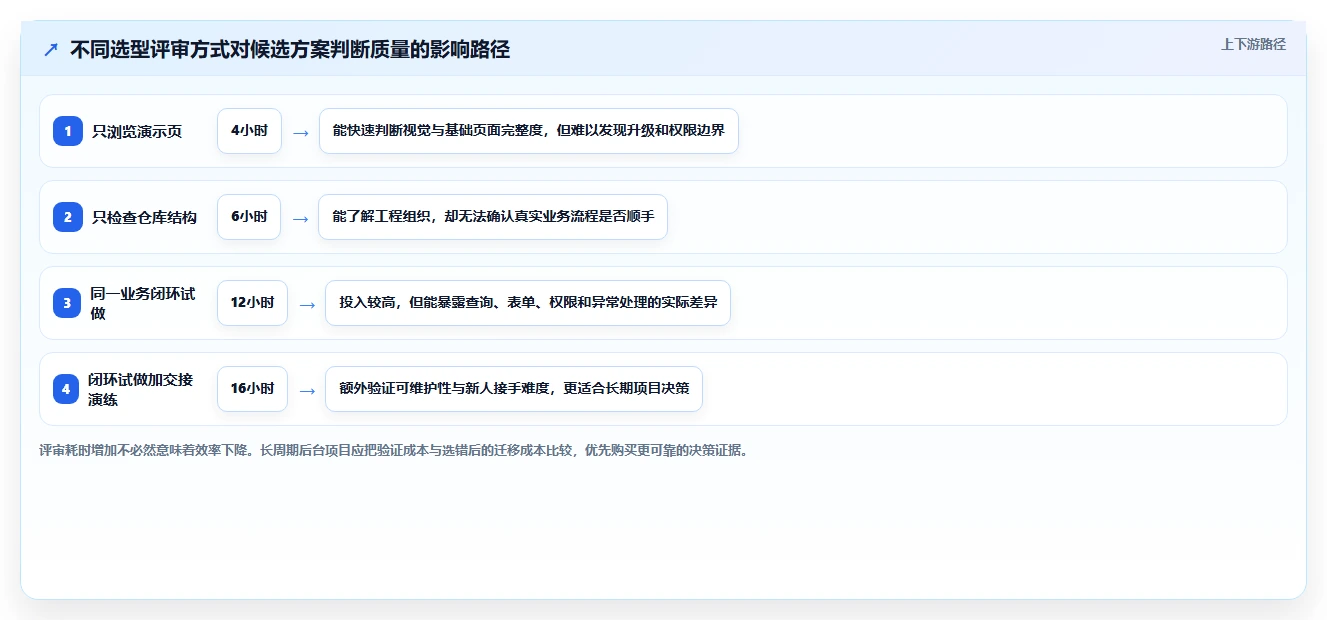
Task: Click the arrow after the 4小时 chip
Action: (x=301, y=132)
